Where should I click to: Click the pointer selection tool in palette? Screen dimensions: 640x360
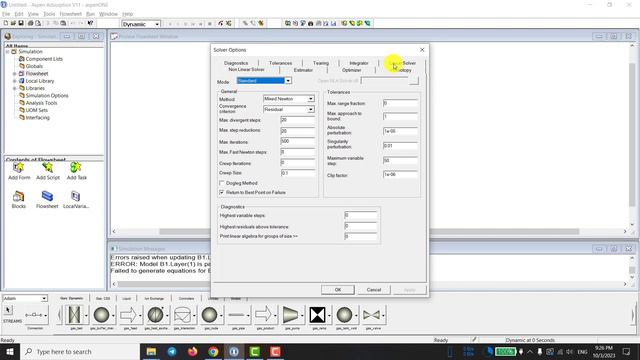click(8, 311)
